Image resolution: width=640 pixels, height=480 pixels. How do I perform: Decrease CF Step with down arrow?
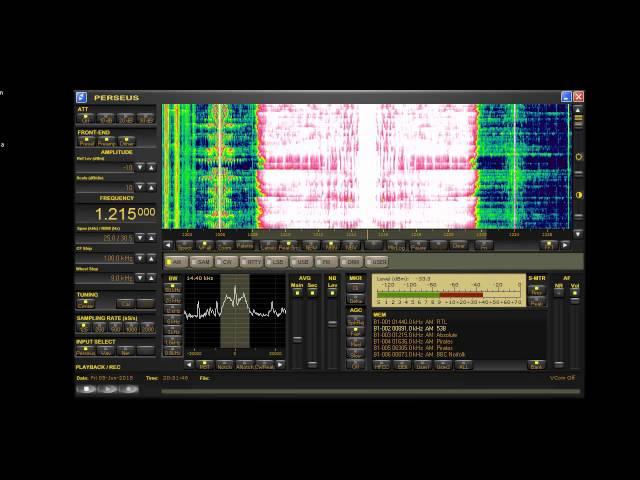(140, 258)
